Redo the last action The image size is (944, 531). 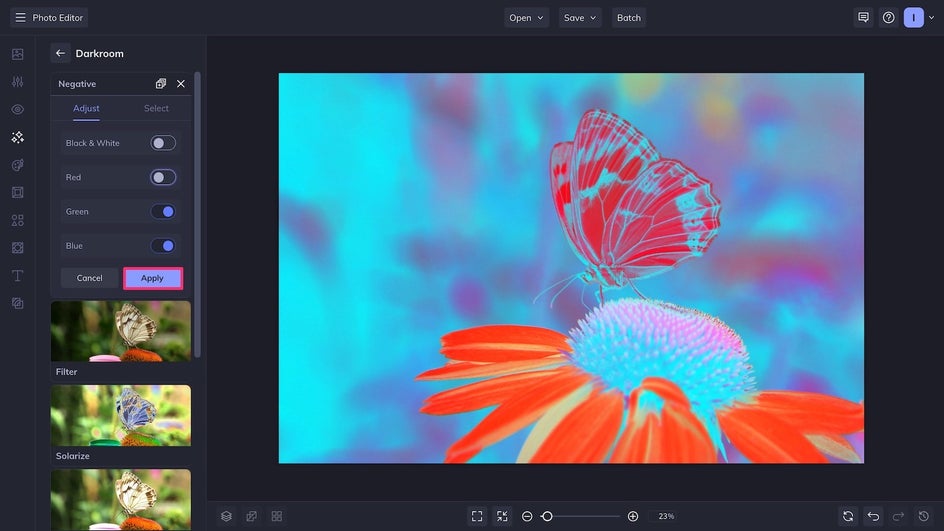[x=898, y=516]
